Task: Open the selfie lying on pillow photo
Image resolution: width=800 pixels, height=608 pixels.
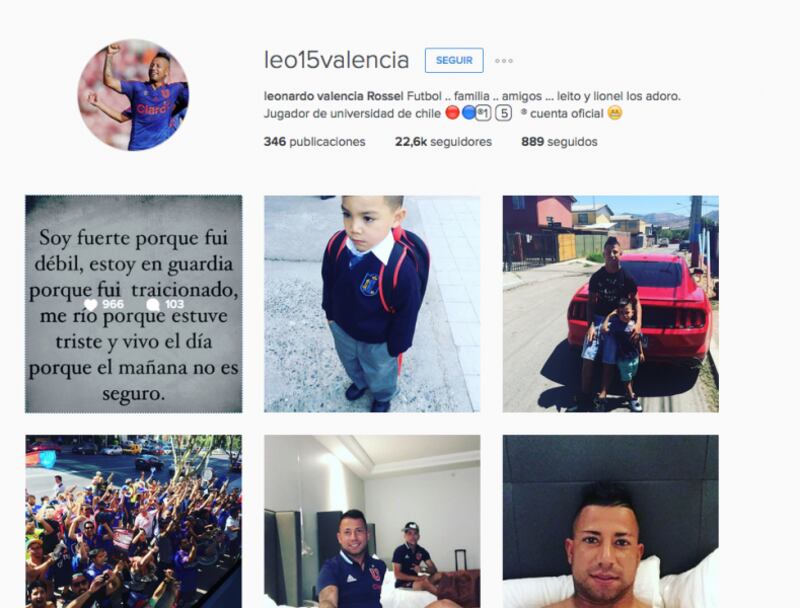Action: (x=611, y=521)
